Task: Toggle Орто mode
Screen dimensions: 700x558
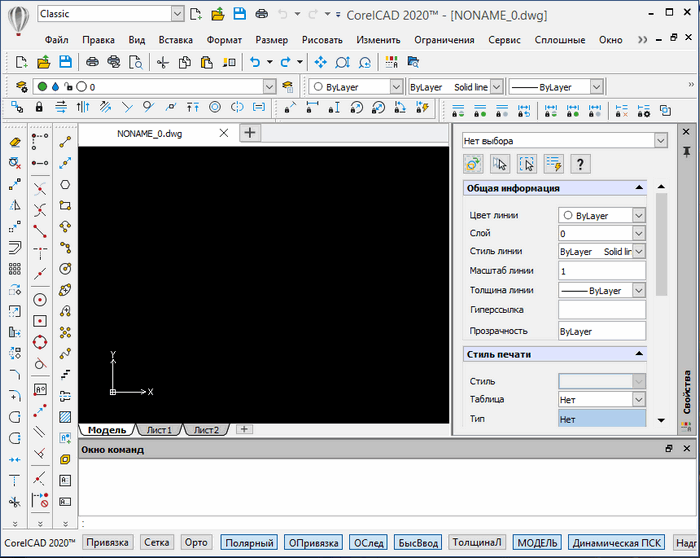Action: tap(196, 542)
